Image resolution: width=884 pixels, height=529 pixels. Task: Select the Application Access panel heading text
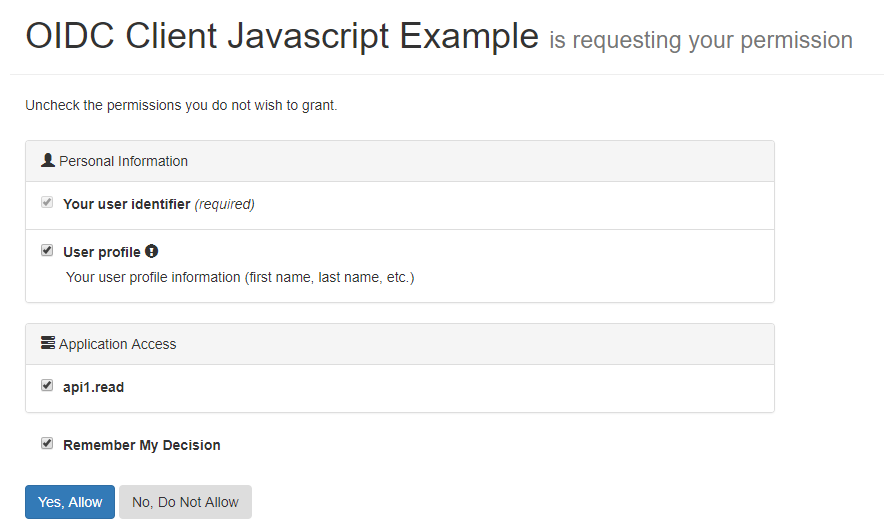coord(117,344)
